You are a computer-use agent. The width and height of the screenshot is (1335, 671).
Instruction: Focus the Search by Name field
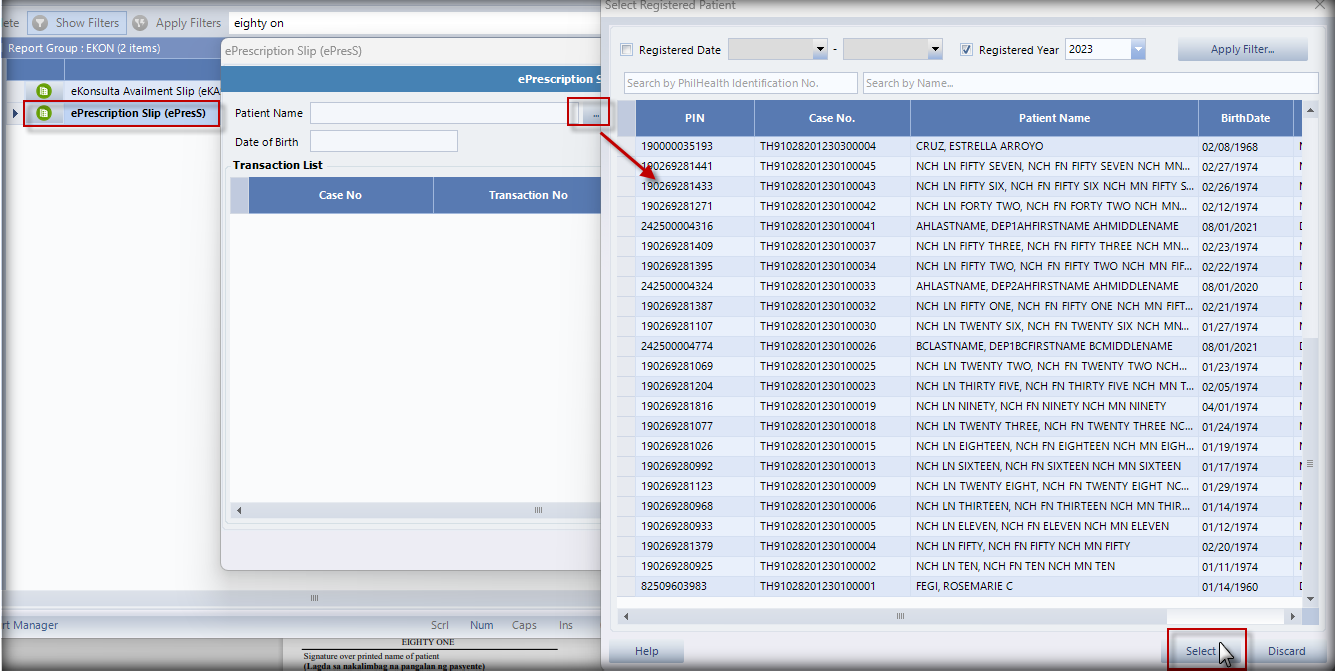coord(1090,83)
